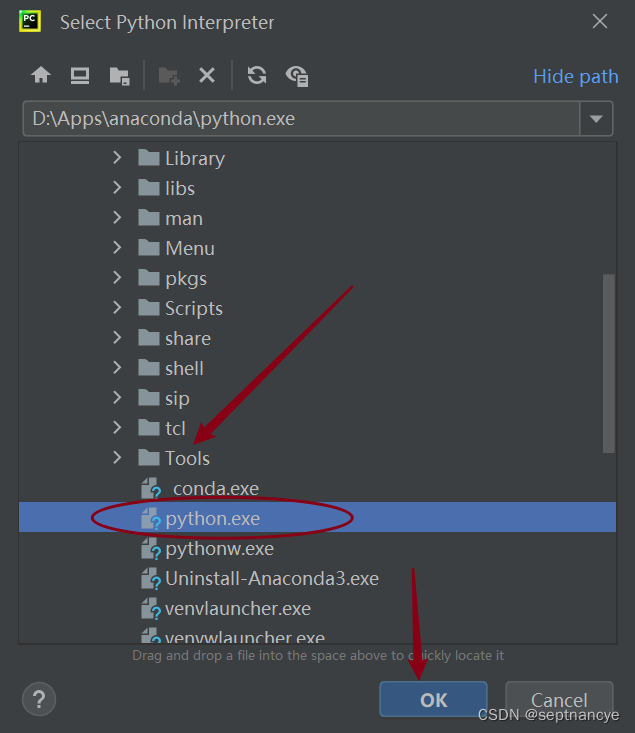The height and width of the screenshot is (733, 635).
Task: Select python.exe in the file list
Action: click(318, 517)
